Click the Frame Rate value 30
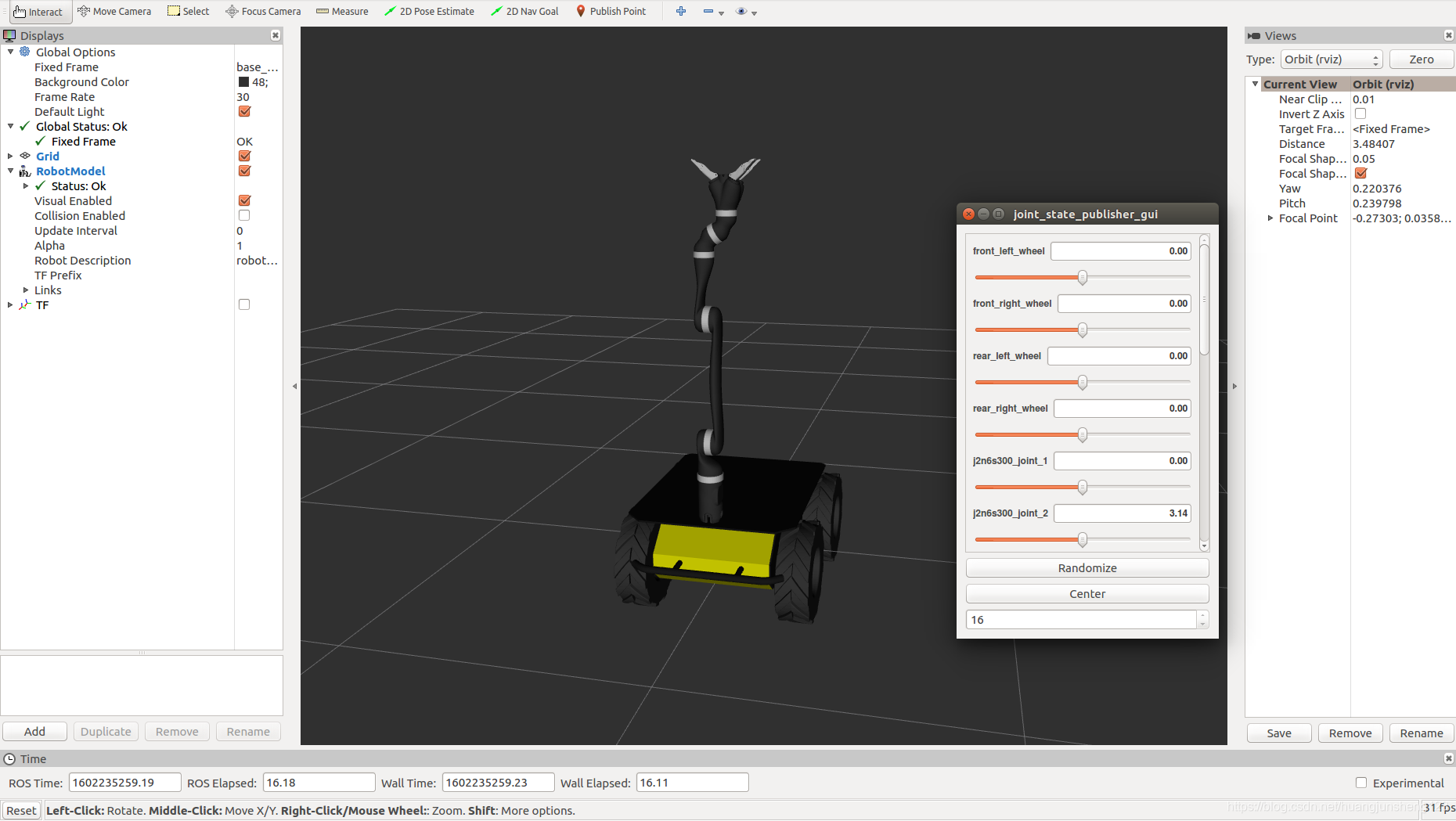Screen dimensions: 1456x821 point(243,96)
